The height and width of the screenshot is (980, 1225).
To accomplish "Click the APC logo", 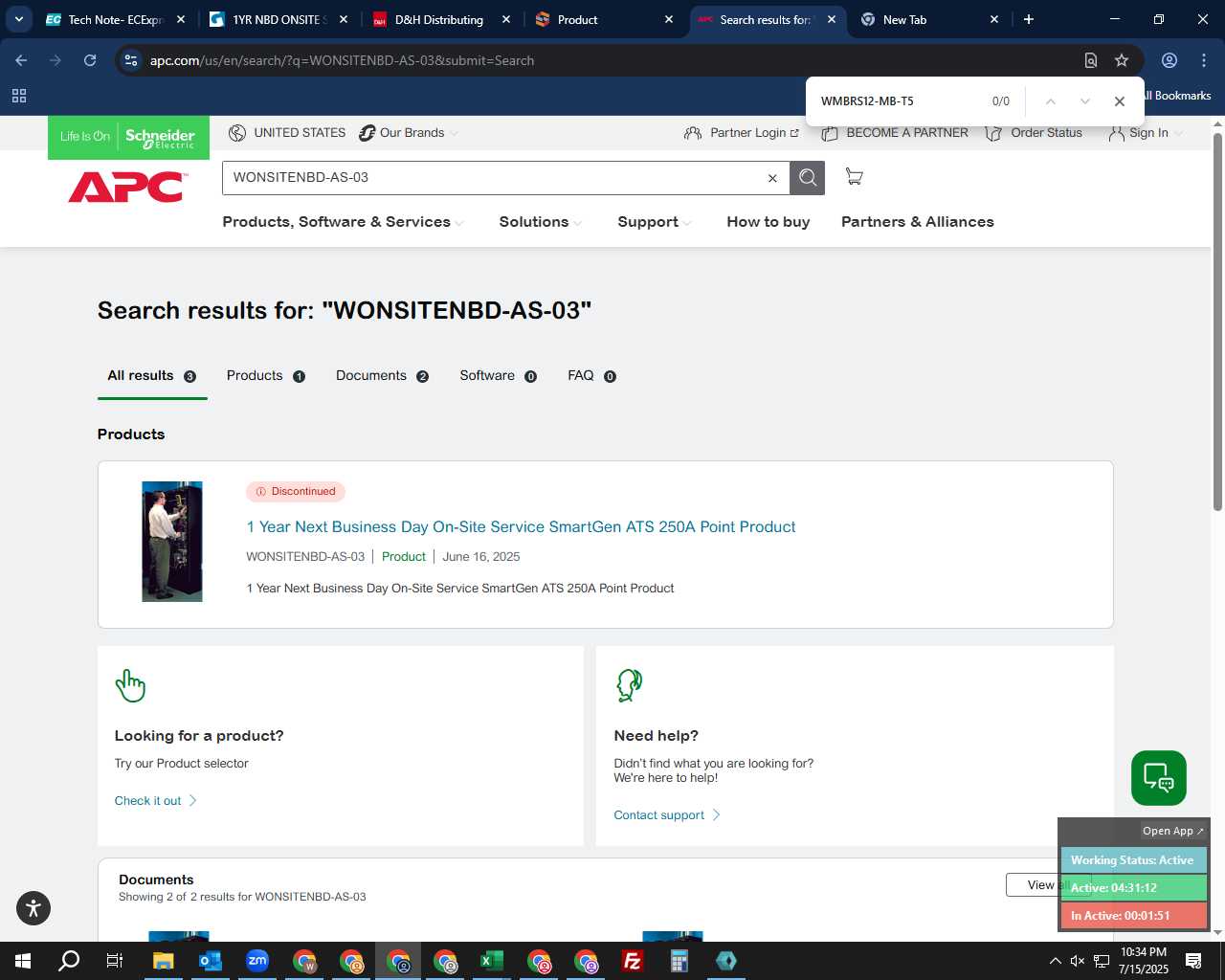I will [127, 187].
